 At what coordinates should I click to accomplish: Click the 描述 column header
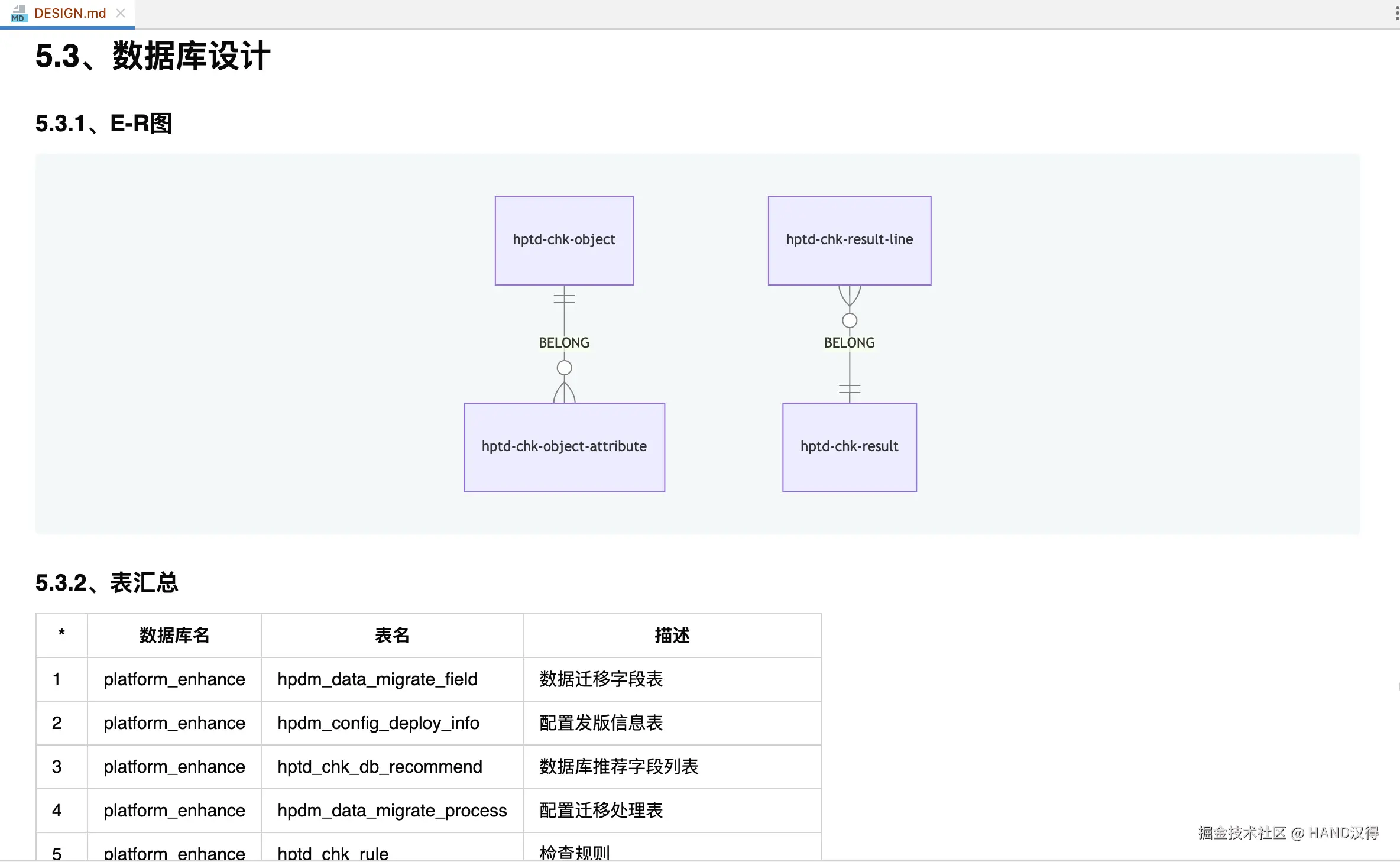[672, 636]
